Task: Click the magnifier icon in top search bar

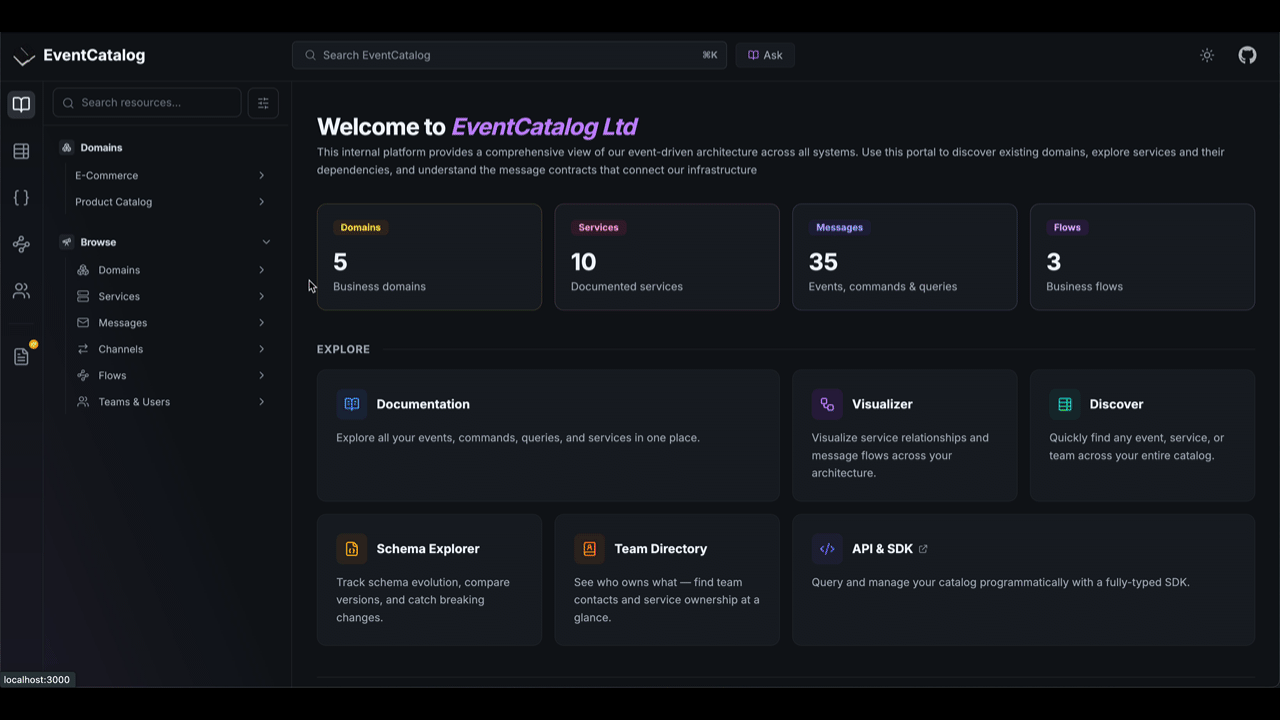Action: (x=310, y=55)
